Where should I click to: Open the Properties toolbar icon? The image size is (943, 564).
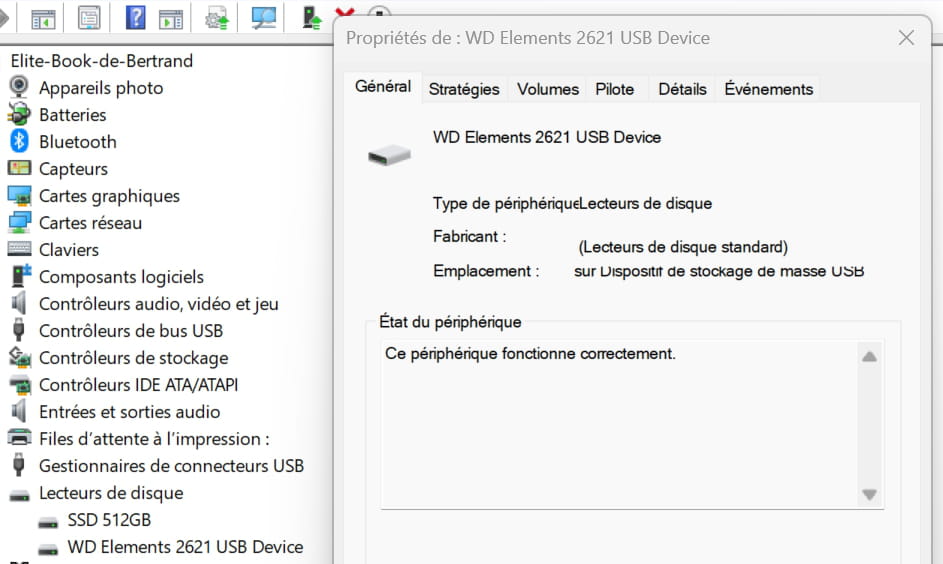(x=89, y=18)
